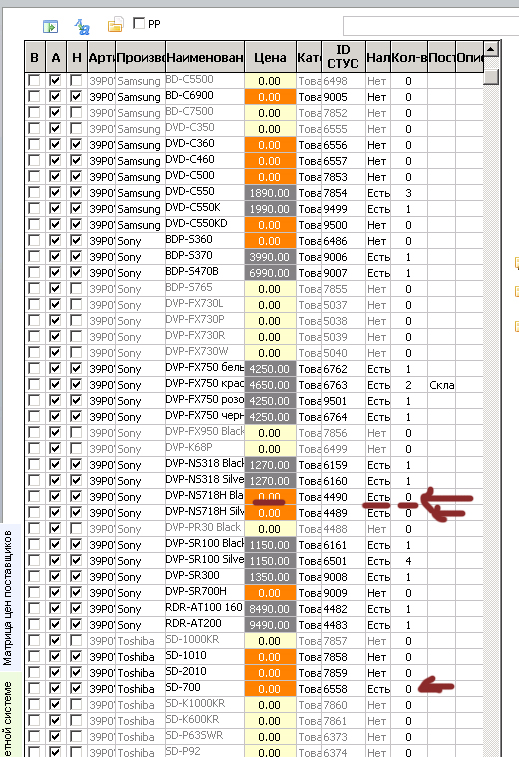Select the RDR-AT100 160 name cell

[204, 608]
